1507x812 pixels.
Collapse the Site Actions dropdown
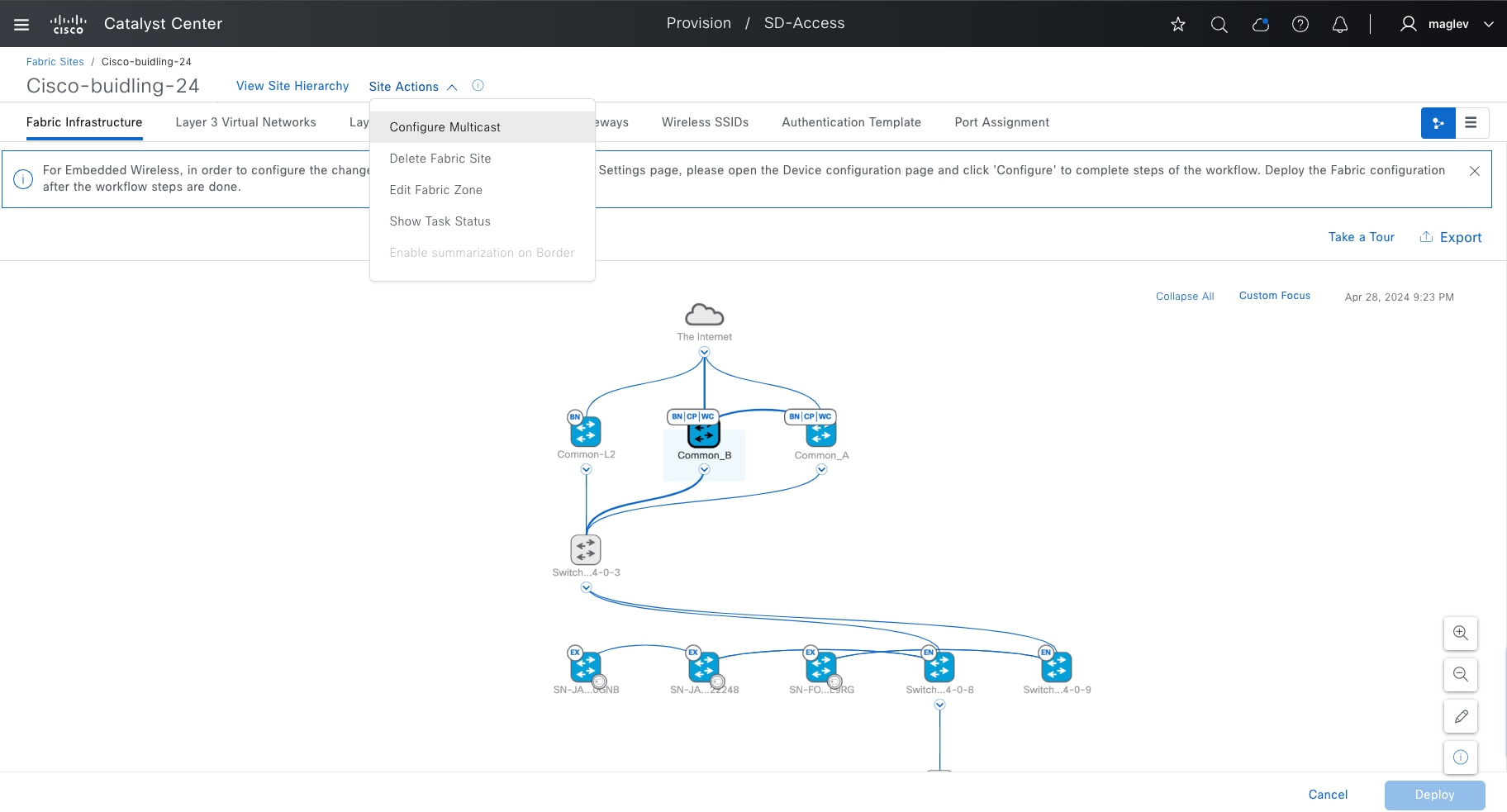tap(413, 87)
